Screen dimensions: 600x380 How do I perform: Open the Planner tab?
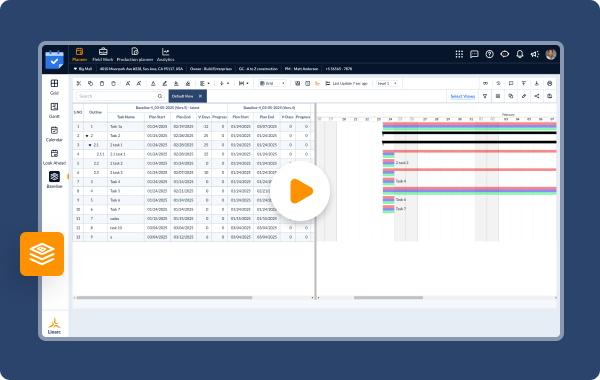pos(80,54)
